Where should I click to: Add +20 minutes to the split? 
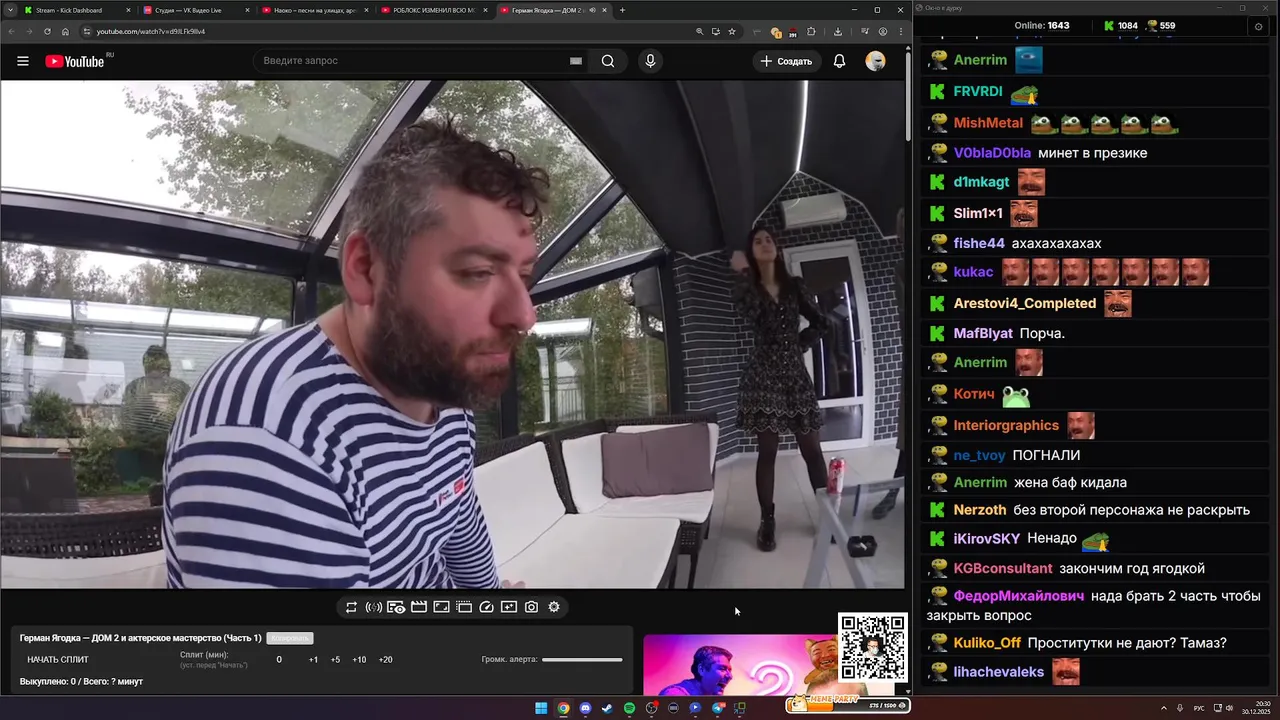click(385, 660)
